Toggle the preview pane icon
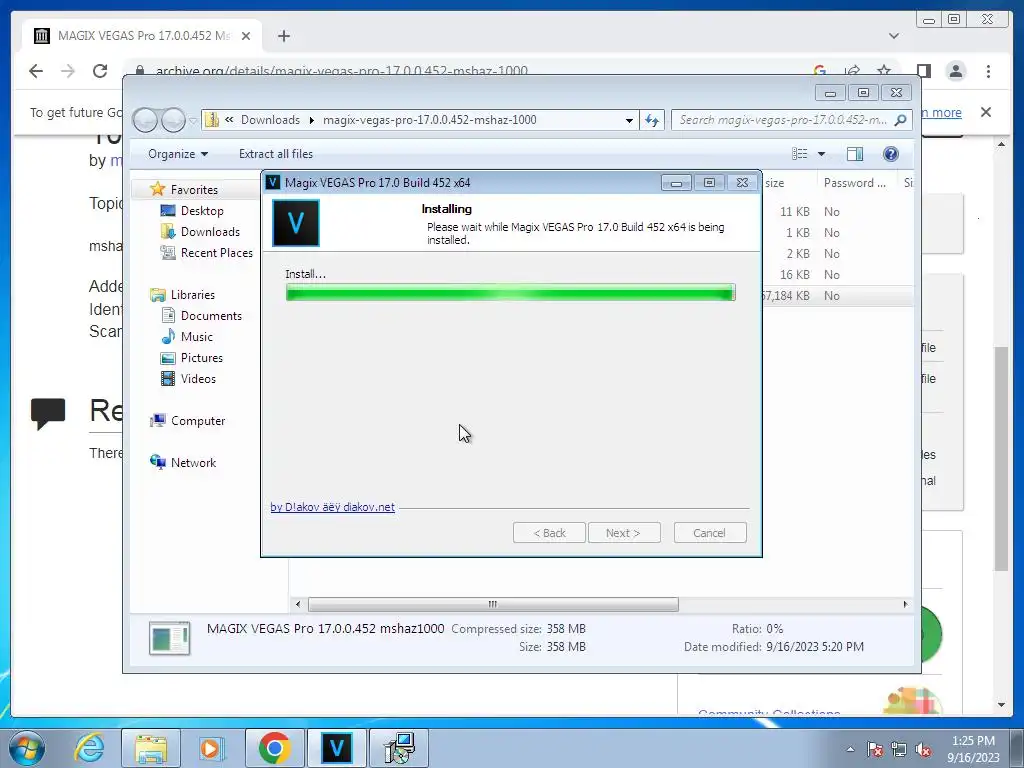This screenshot has height=768, width=1024. pyautogui.click(x=855, y=154)
